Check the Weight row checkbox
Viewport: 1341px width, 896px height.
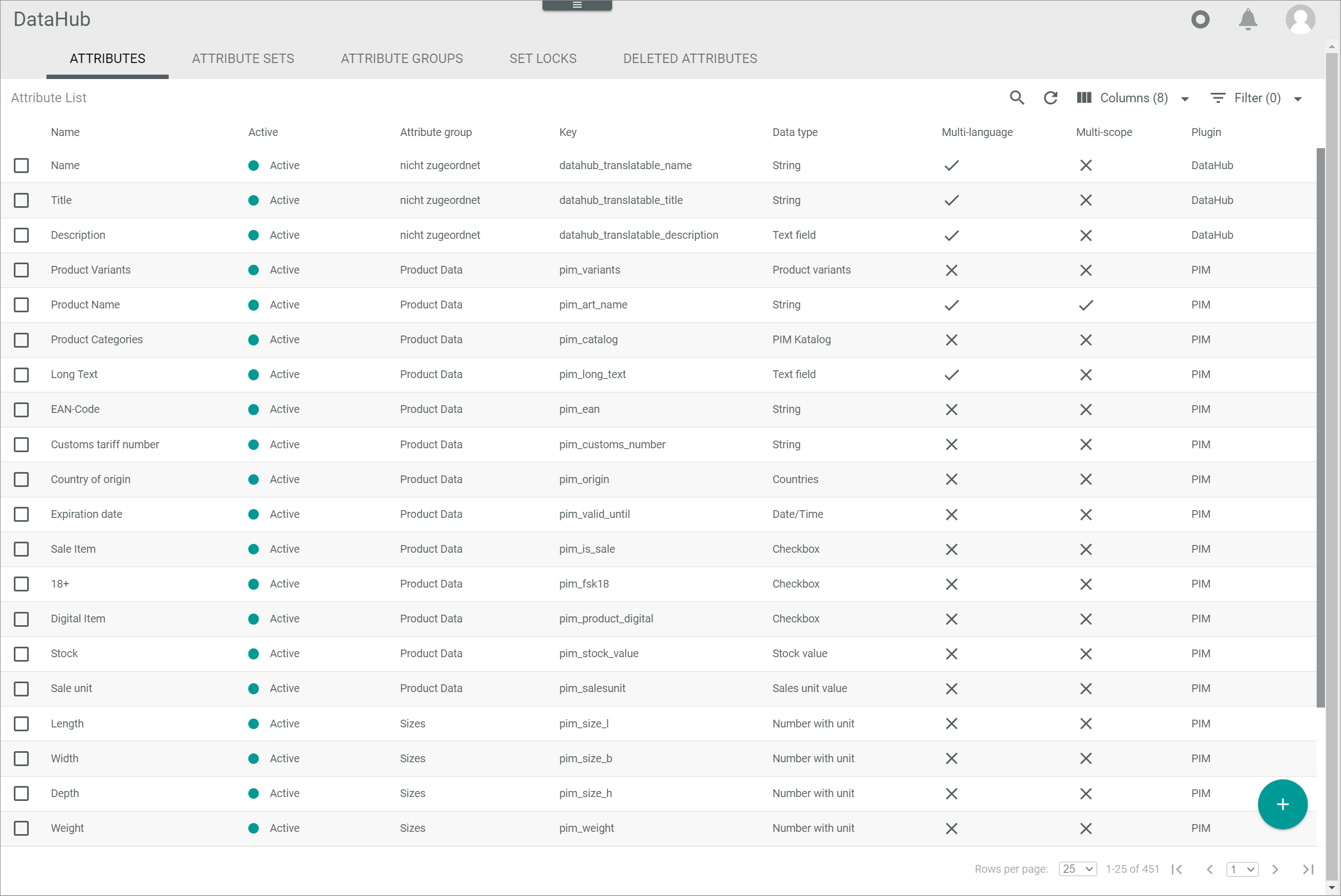coord(21,829)
